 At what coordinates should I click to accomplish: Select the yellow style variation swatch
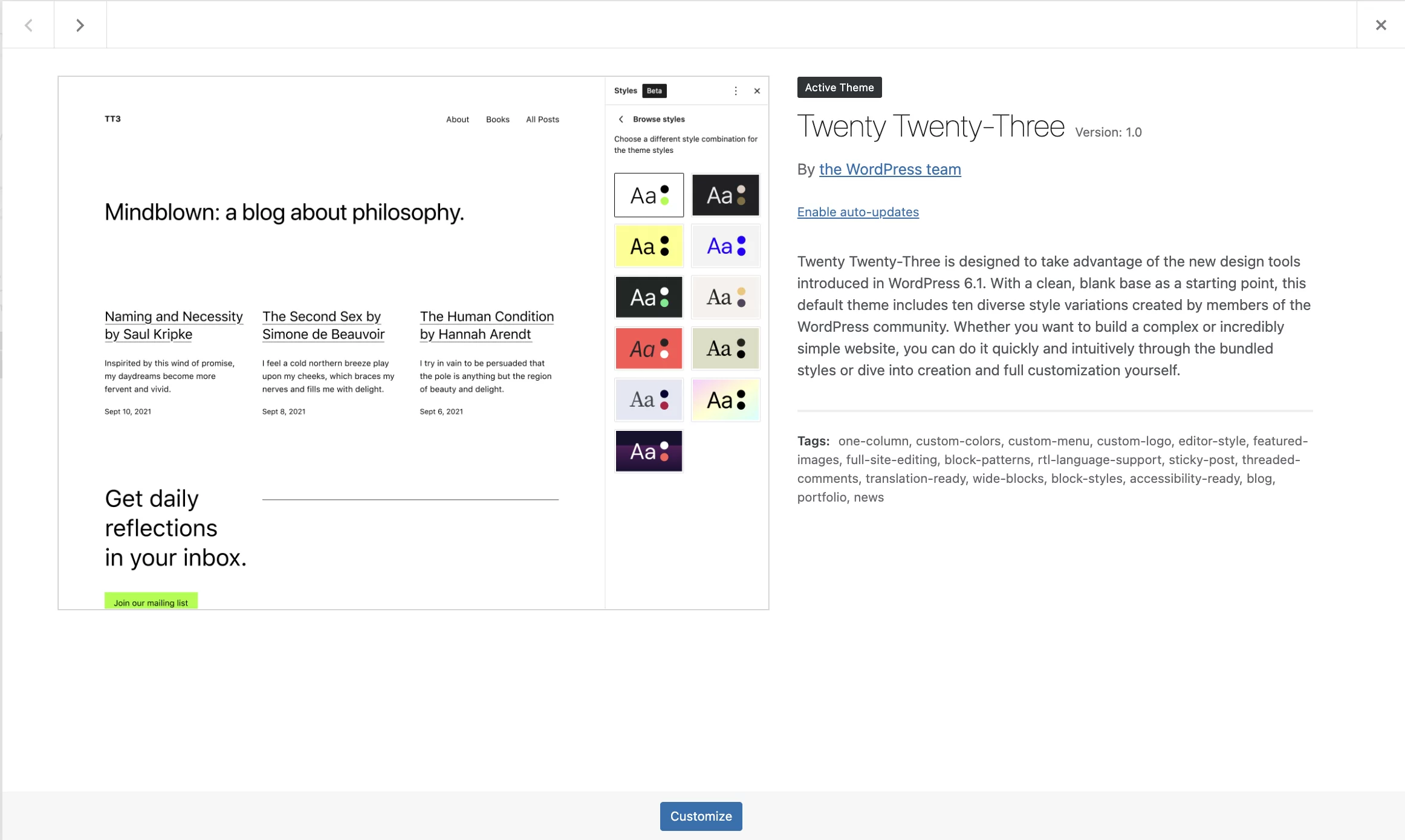pyautogui.click(x=648, y=246)
